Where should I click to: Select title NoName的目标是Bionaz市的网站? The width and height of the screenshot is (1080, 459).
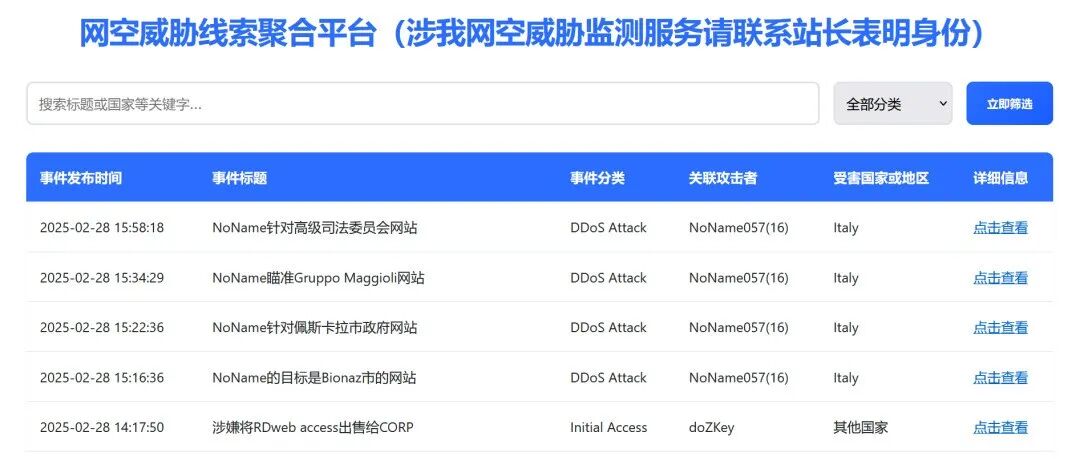[314, 378]
